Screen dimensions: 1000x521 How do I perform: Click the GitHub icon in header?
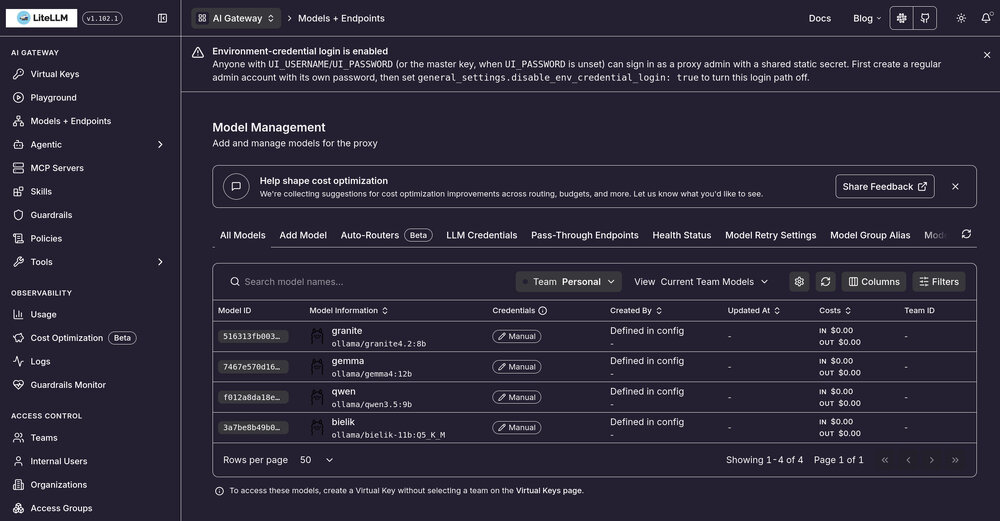925,18
